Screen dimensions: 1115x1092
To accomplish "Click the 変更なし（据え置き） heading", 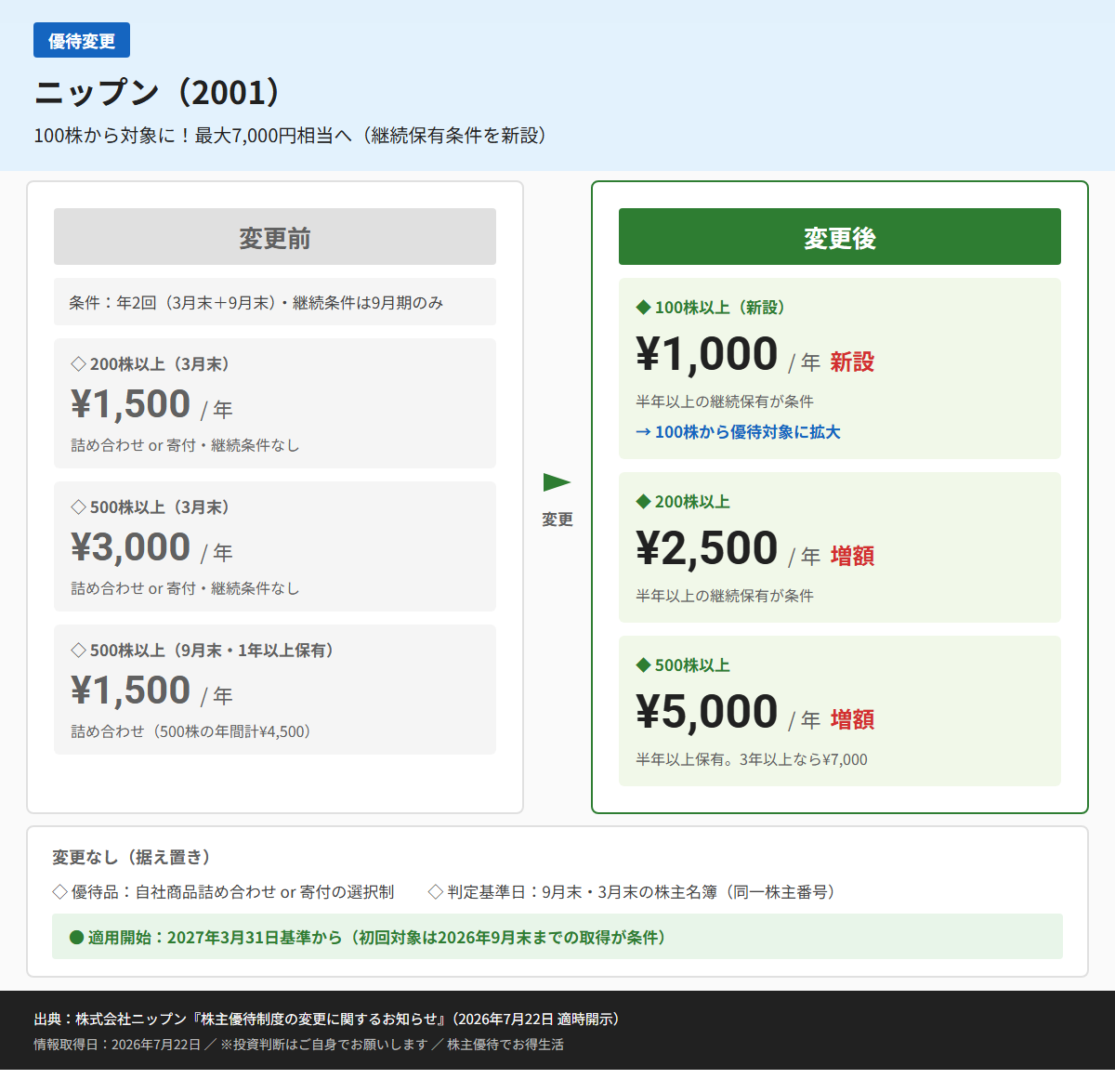I will pyautogui.click(x=132, y=857).
